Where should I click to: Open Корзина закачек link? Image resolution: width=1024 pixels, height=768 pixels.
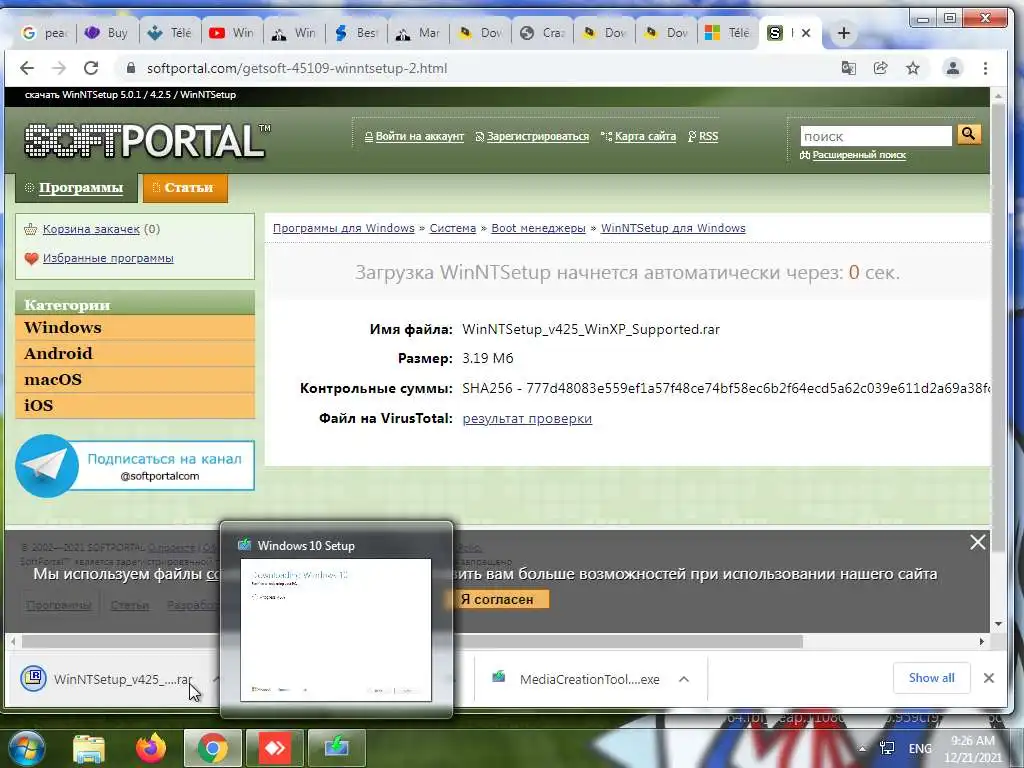tap(91, 229)
